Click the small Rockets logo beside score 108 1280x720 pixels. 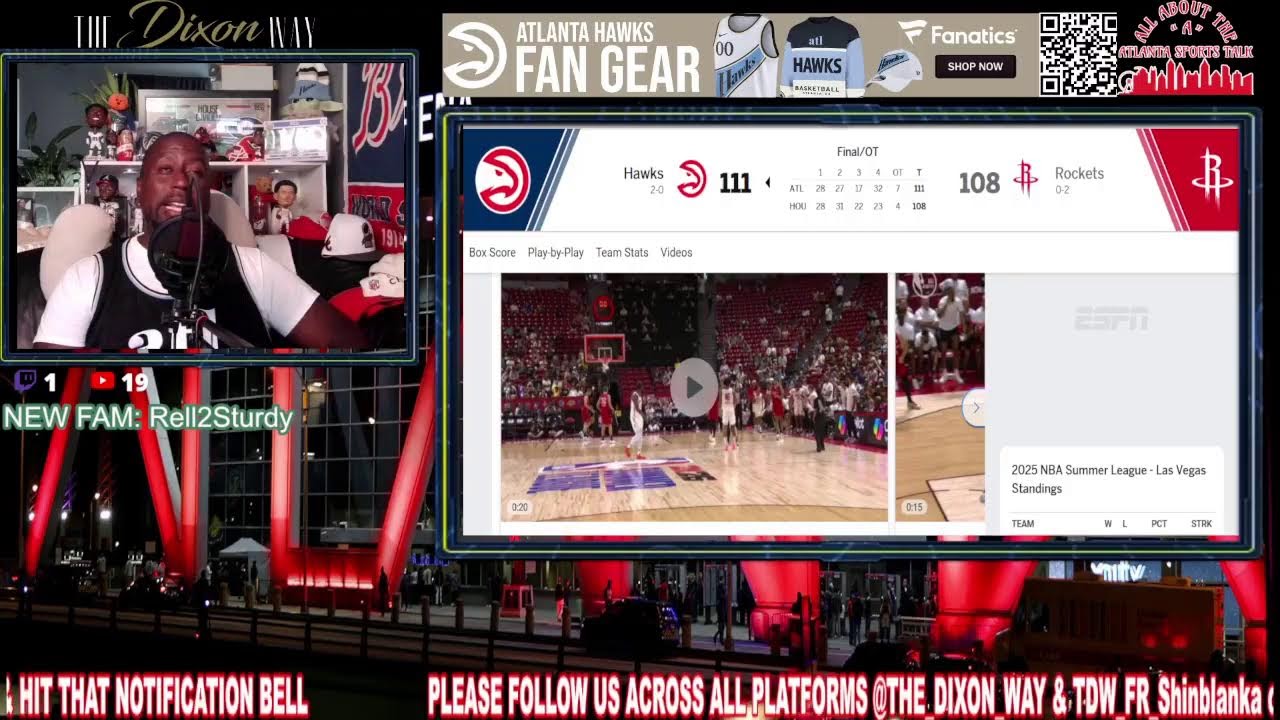[x=1025, y=179]
